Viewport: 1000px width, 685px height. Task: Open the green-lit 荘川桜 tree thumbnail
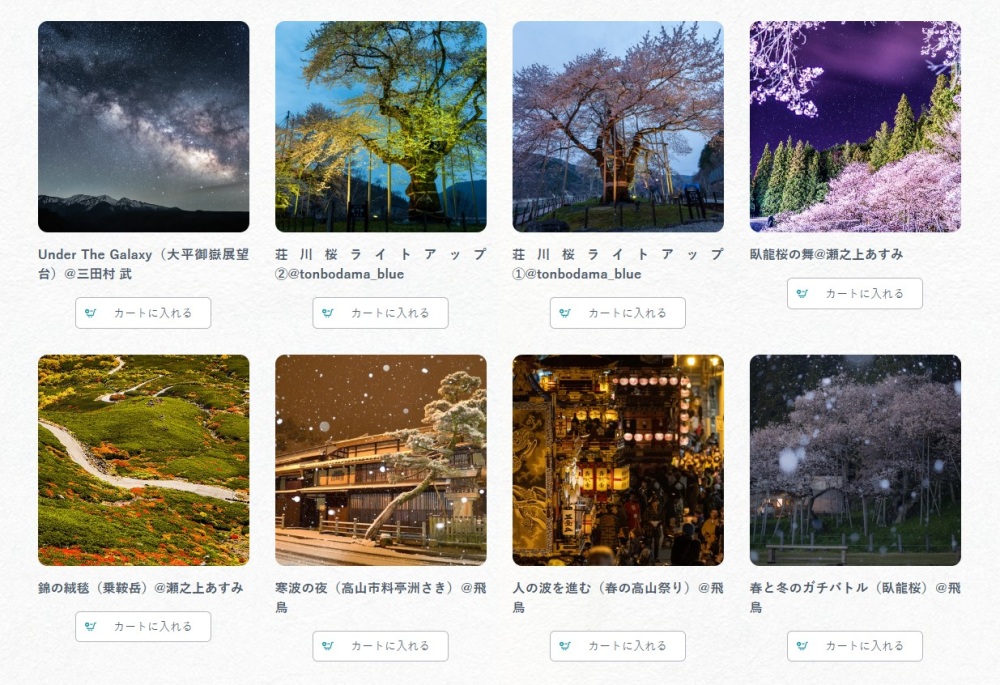click(381, 126)
